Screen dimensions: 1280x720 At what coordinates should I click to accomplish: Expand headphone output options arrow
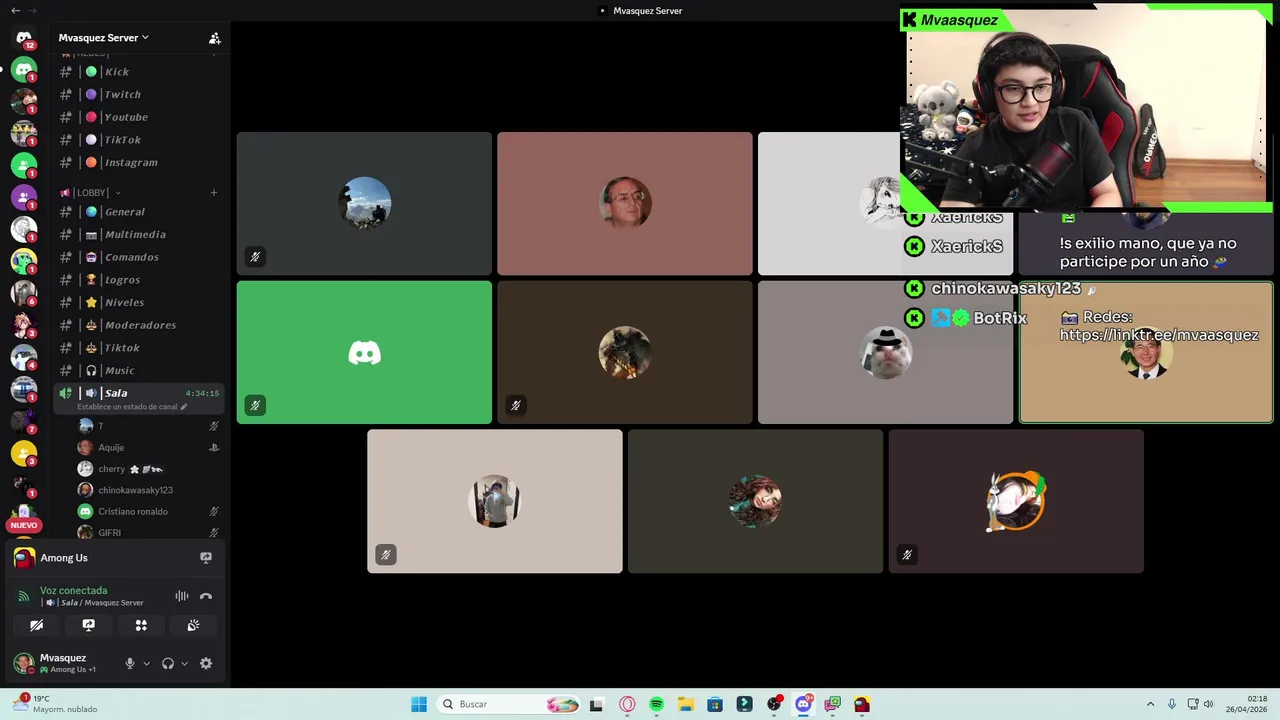[x=184, y=663]
